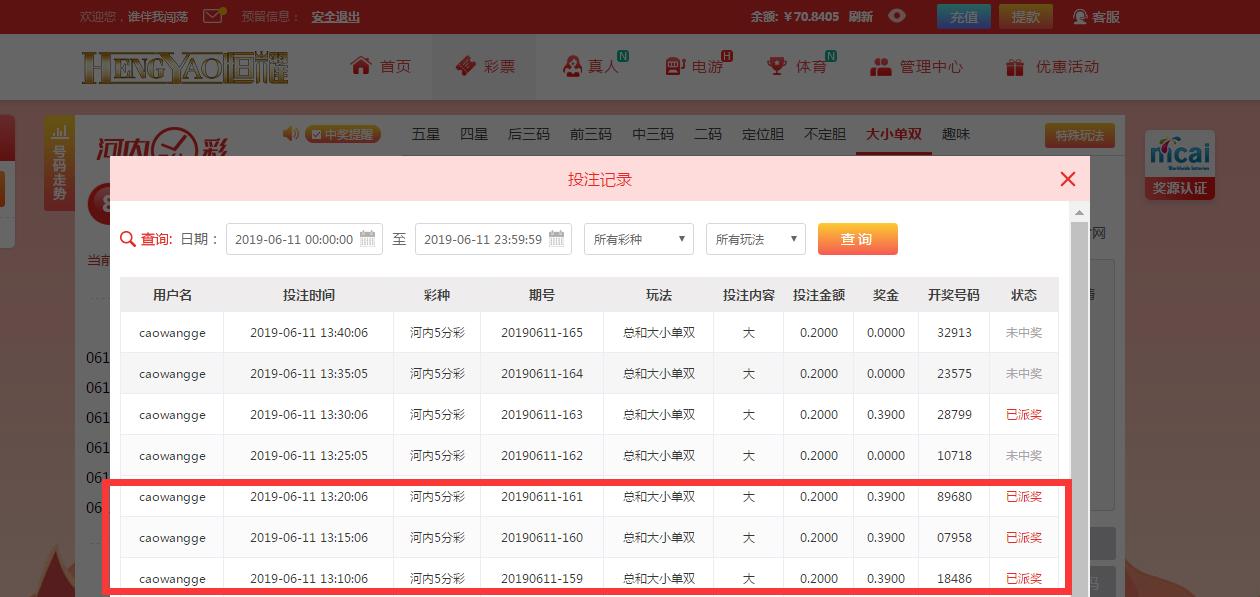
Task: Click the mail envelope message icon
Action: (213, 16)
